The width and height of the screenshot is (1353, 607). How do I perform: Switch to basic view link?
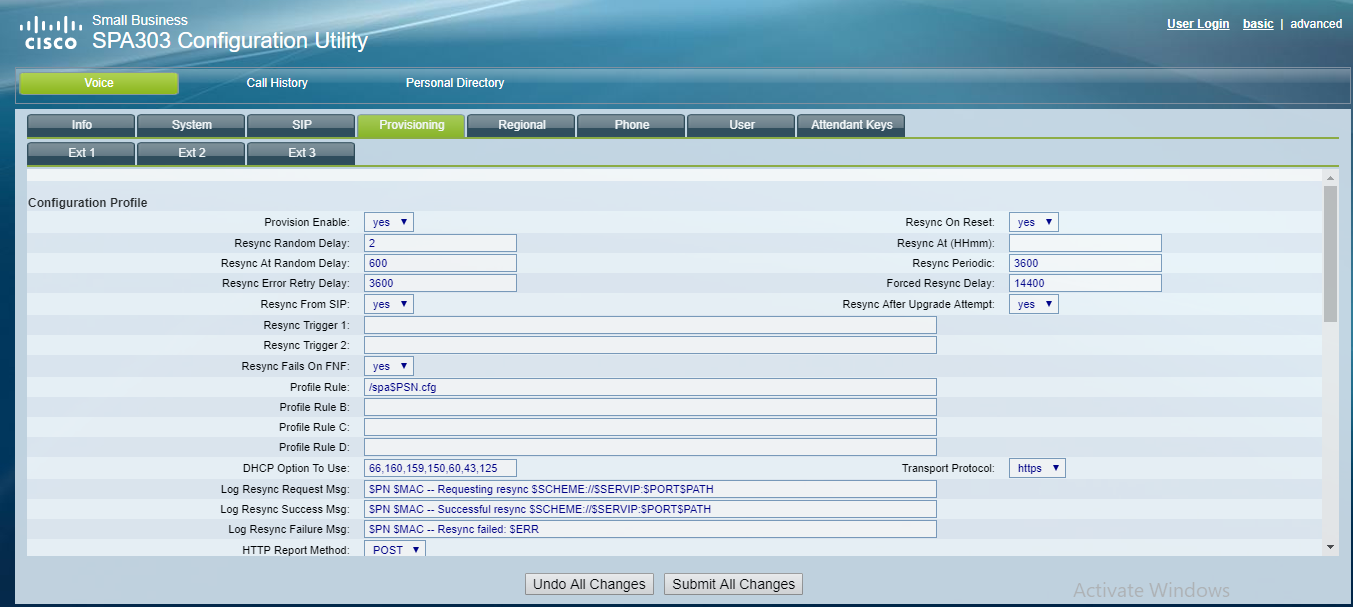1258,24
